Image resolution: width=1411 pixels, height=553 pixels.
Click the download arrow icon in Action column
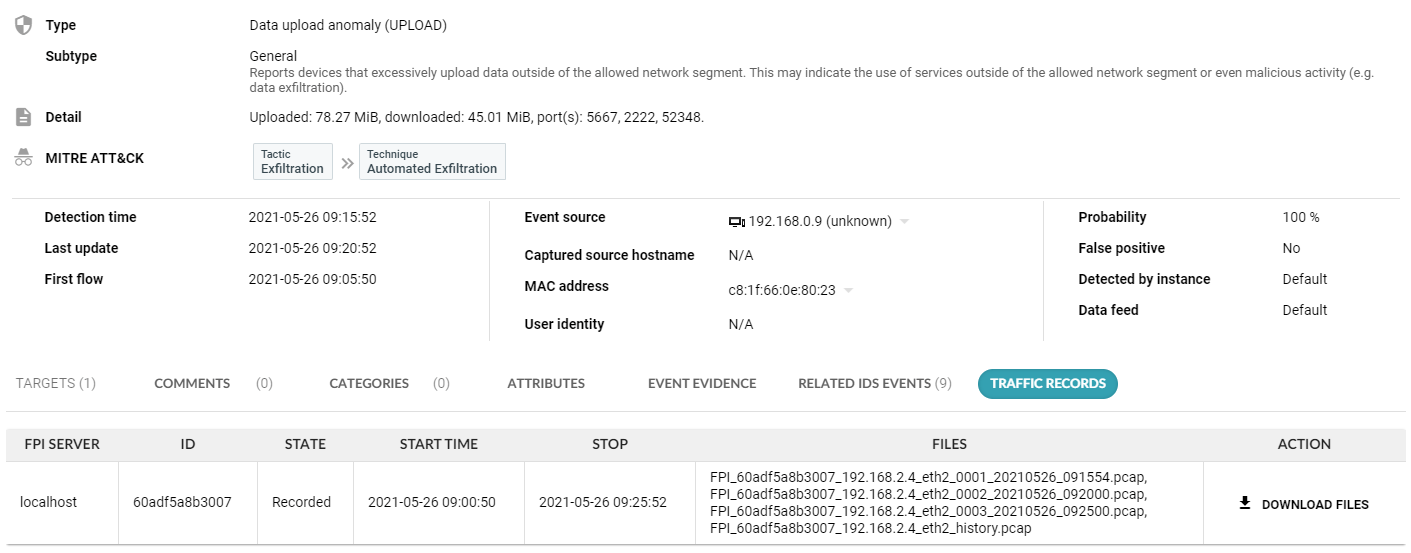click(x=1245, y=503)
